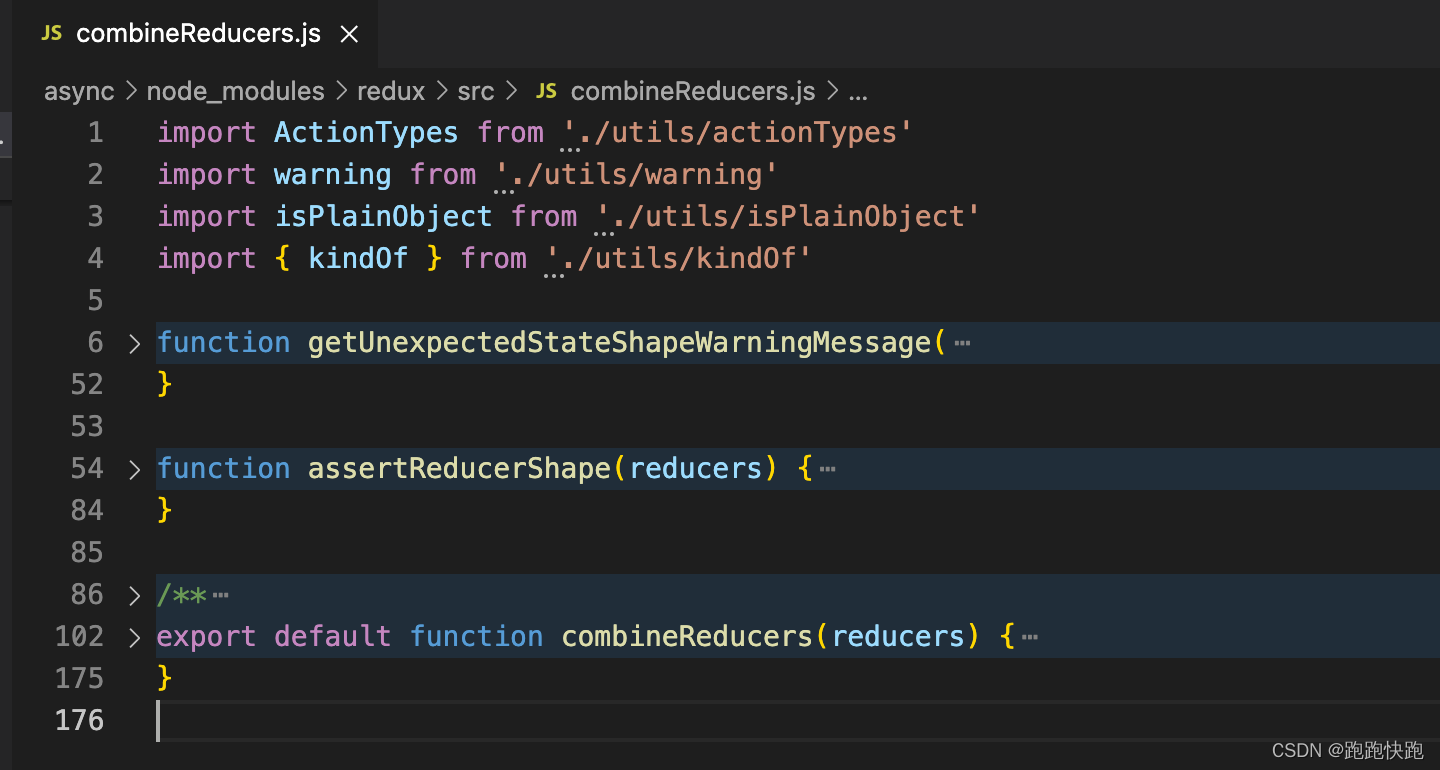
Task: Expand the assertReducerShape function using its chevron
Action: pyautogui.click(x=134, y=467)
